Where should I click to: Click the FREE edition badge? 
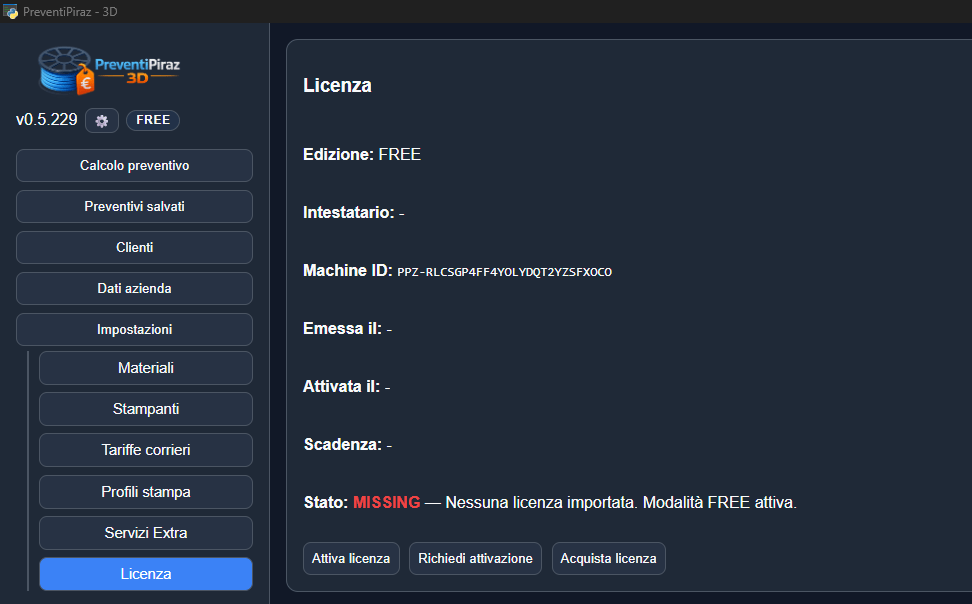click(x=153, y=120)
